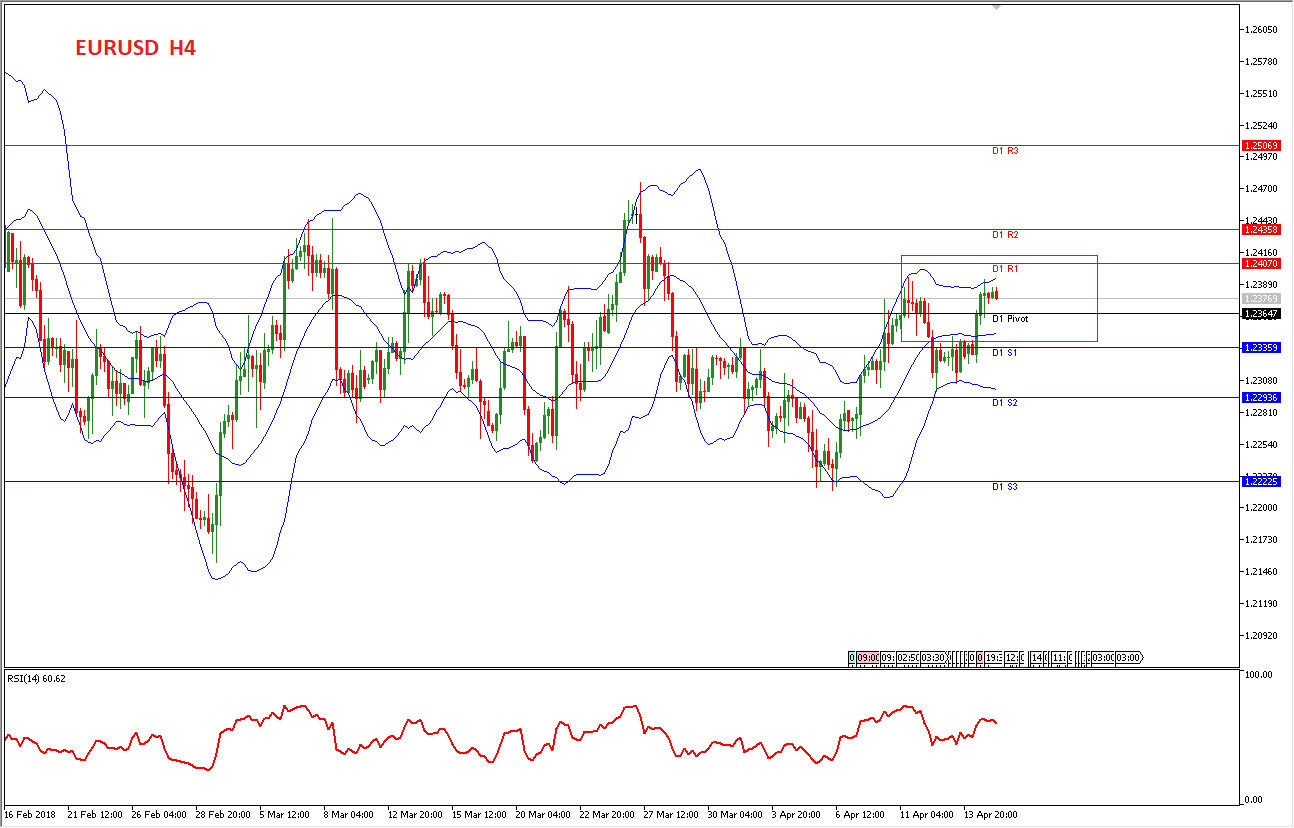This screenshot has width=1294, height=828.
Task: Click the 22 Mar 20:00 time label
Action: (x=607, y=814)
